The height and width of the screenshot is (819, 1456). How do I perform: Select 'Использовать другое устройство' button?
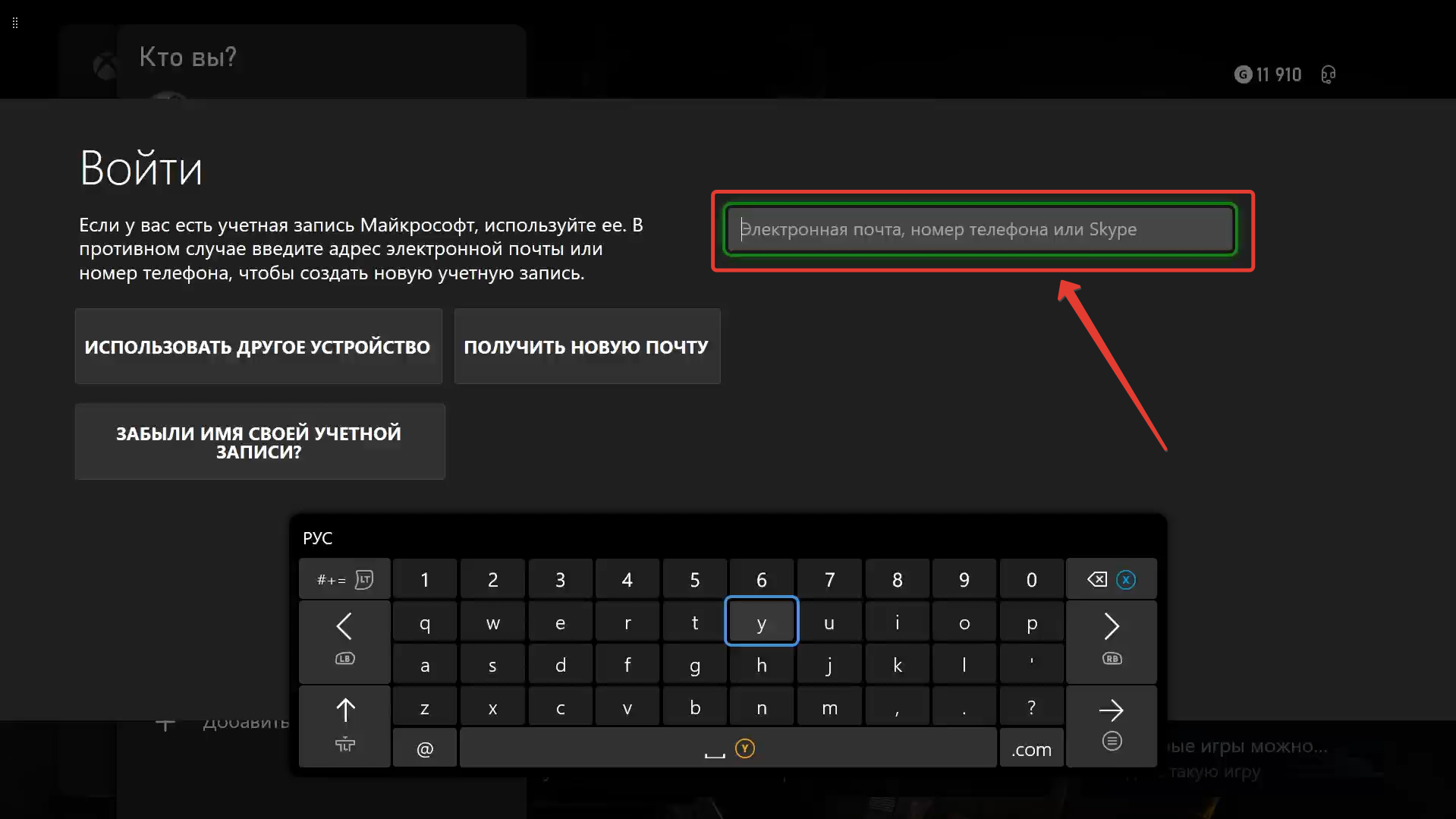[258, 347]
